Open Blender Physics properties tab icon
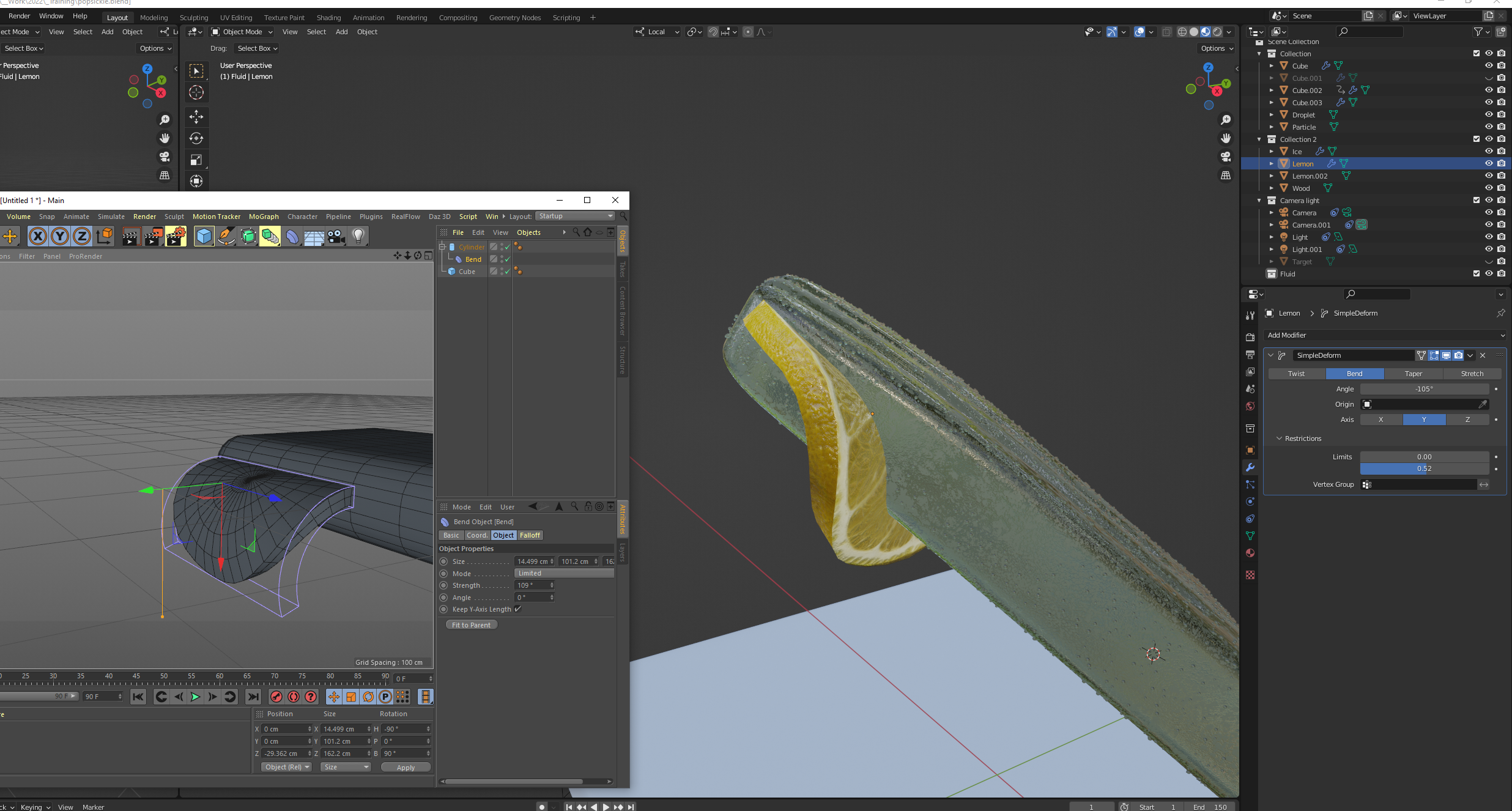The height and width of the screenshot is (811, 1512). click(x=1250, y=502)
